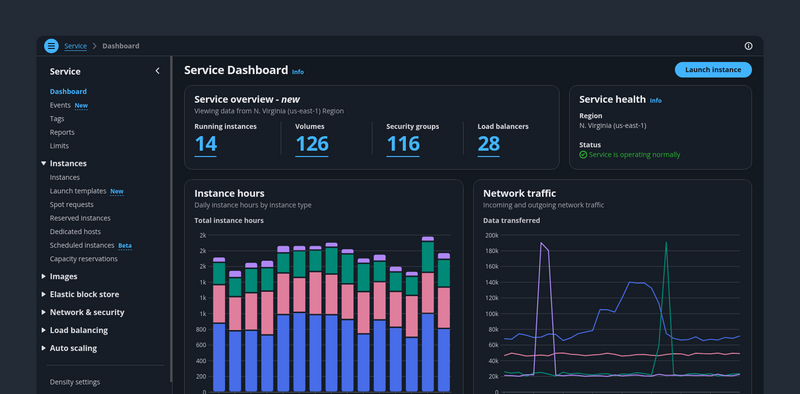The image size is (800, 394).
Task: Click the info circle icon top right
Action: [748, 46]
